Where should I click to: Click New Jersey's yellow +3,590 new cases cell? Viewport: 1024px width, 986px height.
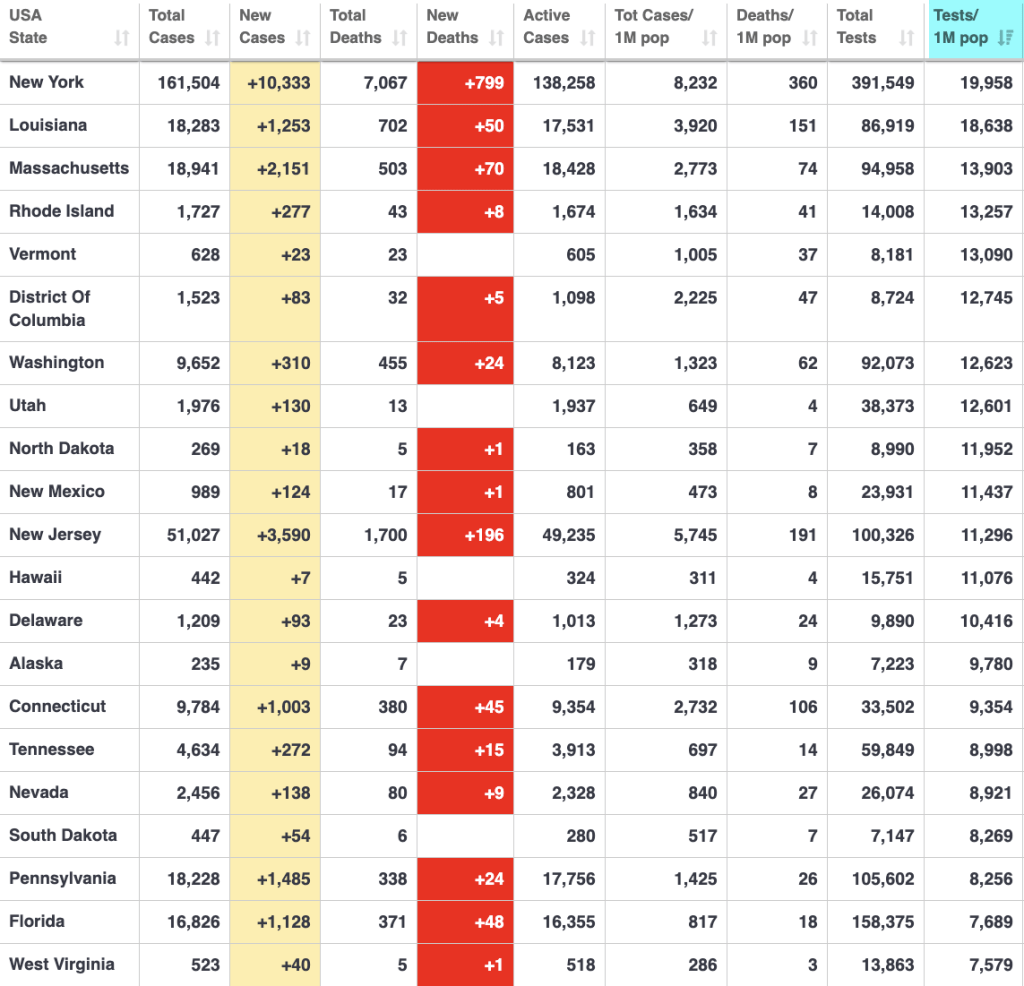(x=275, y=535)
